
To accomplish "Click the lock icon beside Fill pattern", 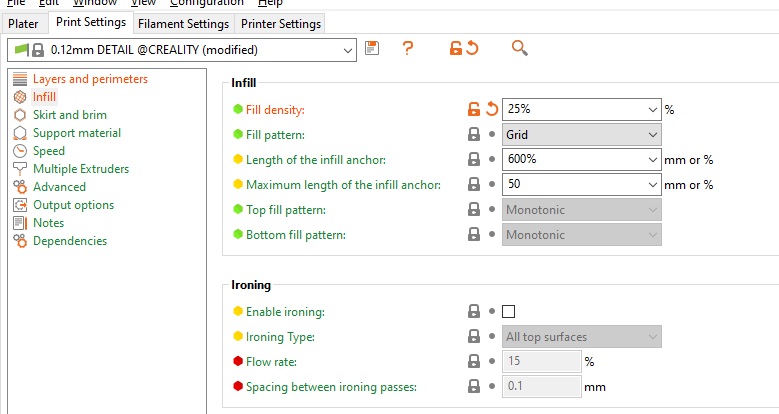I will point(474,134).
